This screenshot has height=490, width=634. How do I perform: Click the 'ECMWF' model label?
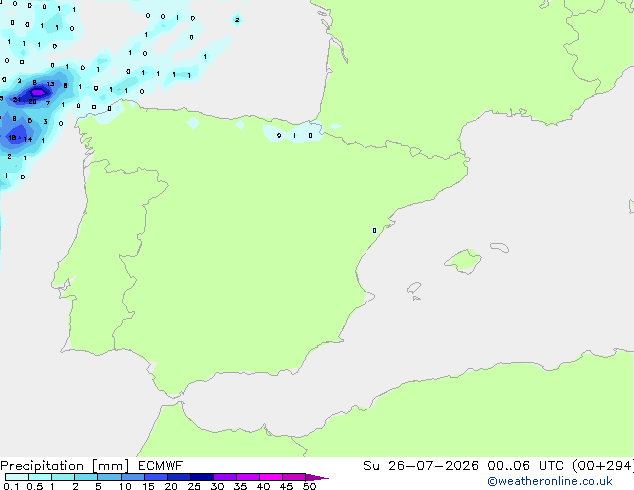[160, 466]
